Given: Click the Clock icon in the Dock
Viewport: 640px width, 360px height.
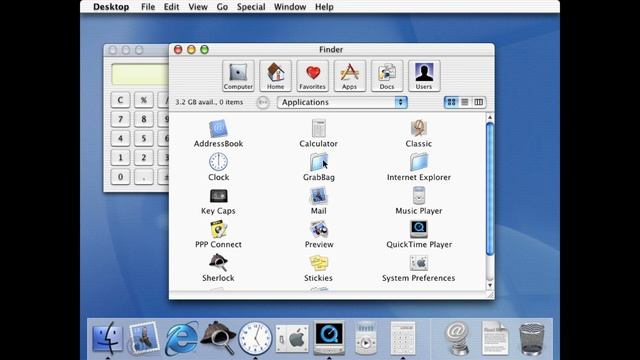Looking at the screenshot, I should coord(255,338).
